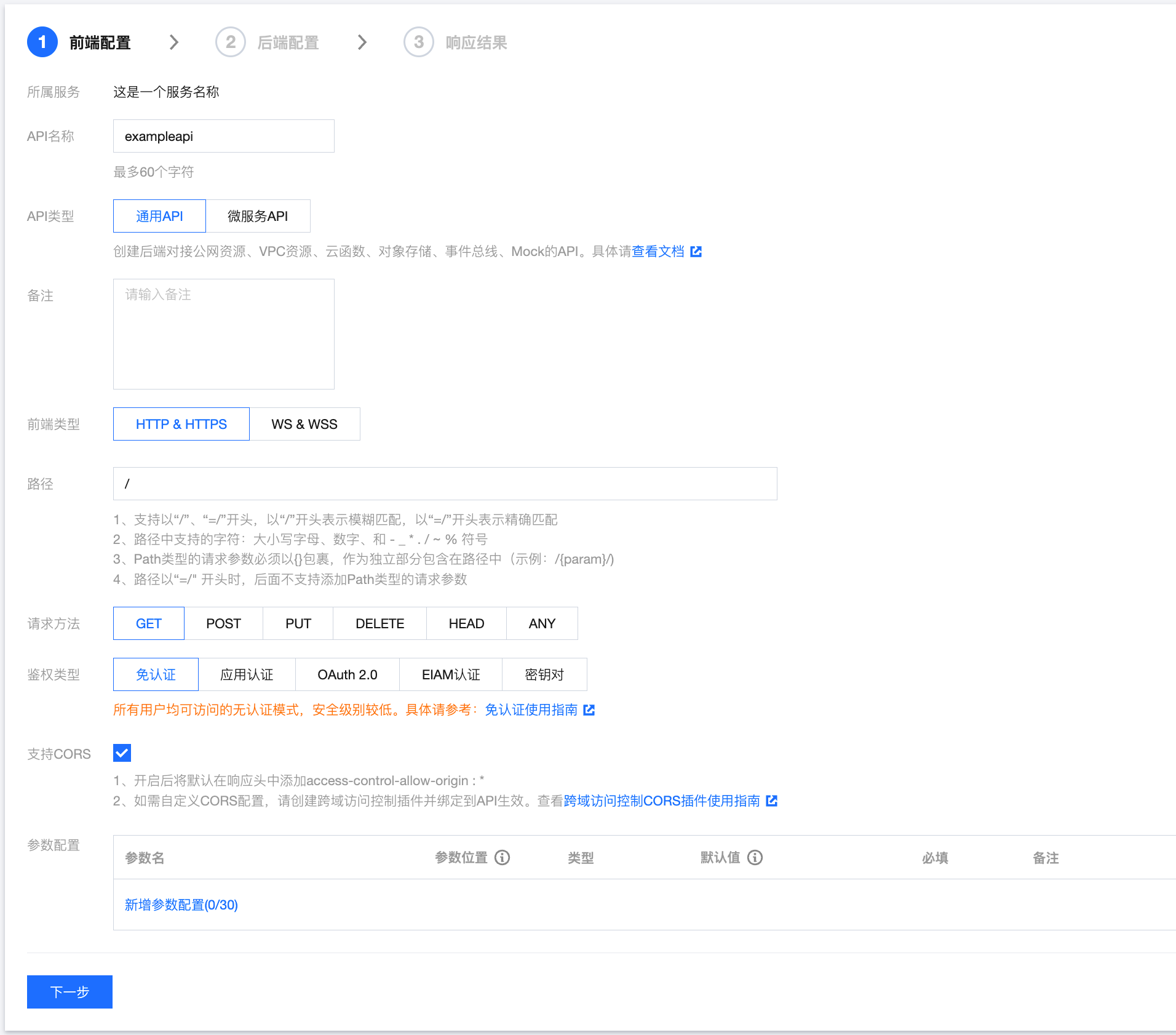
Task: Go to 响应结果 step
Action: click(476, 42)
